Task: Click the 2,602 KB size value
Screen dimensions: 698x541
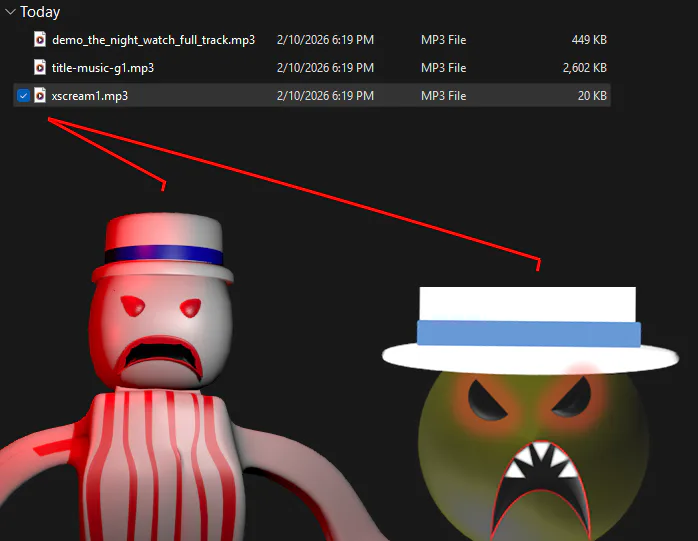Action: click(584, 68)
